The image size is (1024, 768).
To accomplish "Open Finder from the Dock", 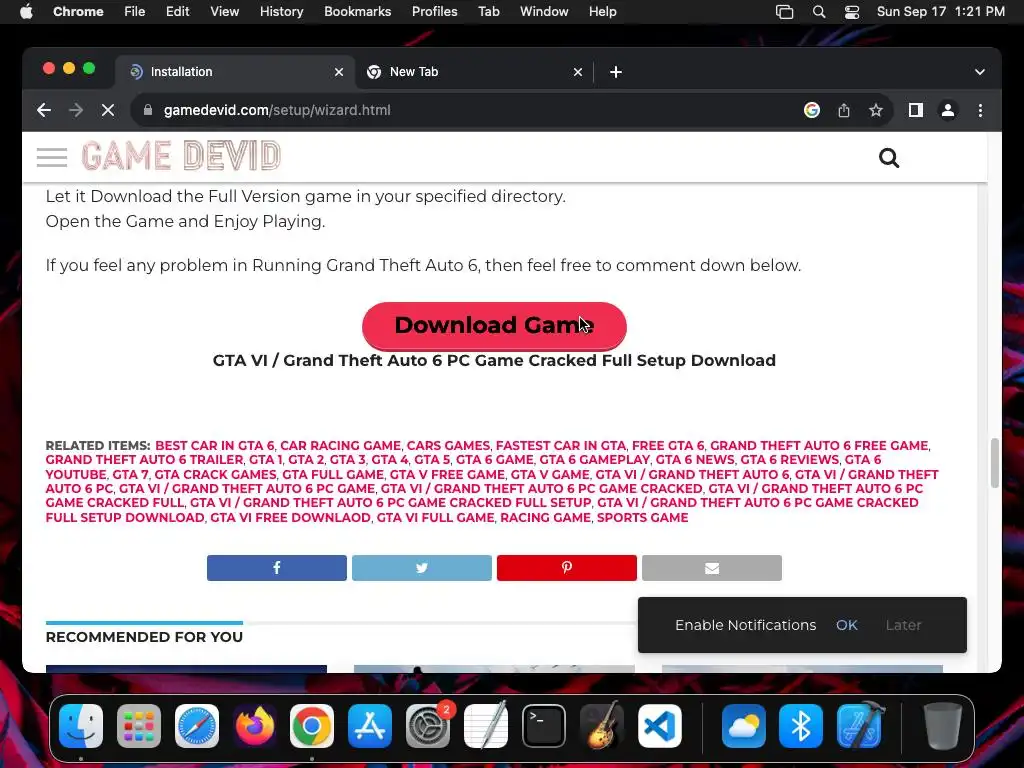I will point(81,726).
